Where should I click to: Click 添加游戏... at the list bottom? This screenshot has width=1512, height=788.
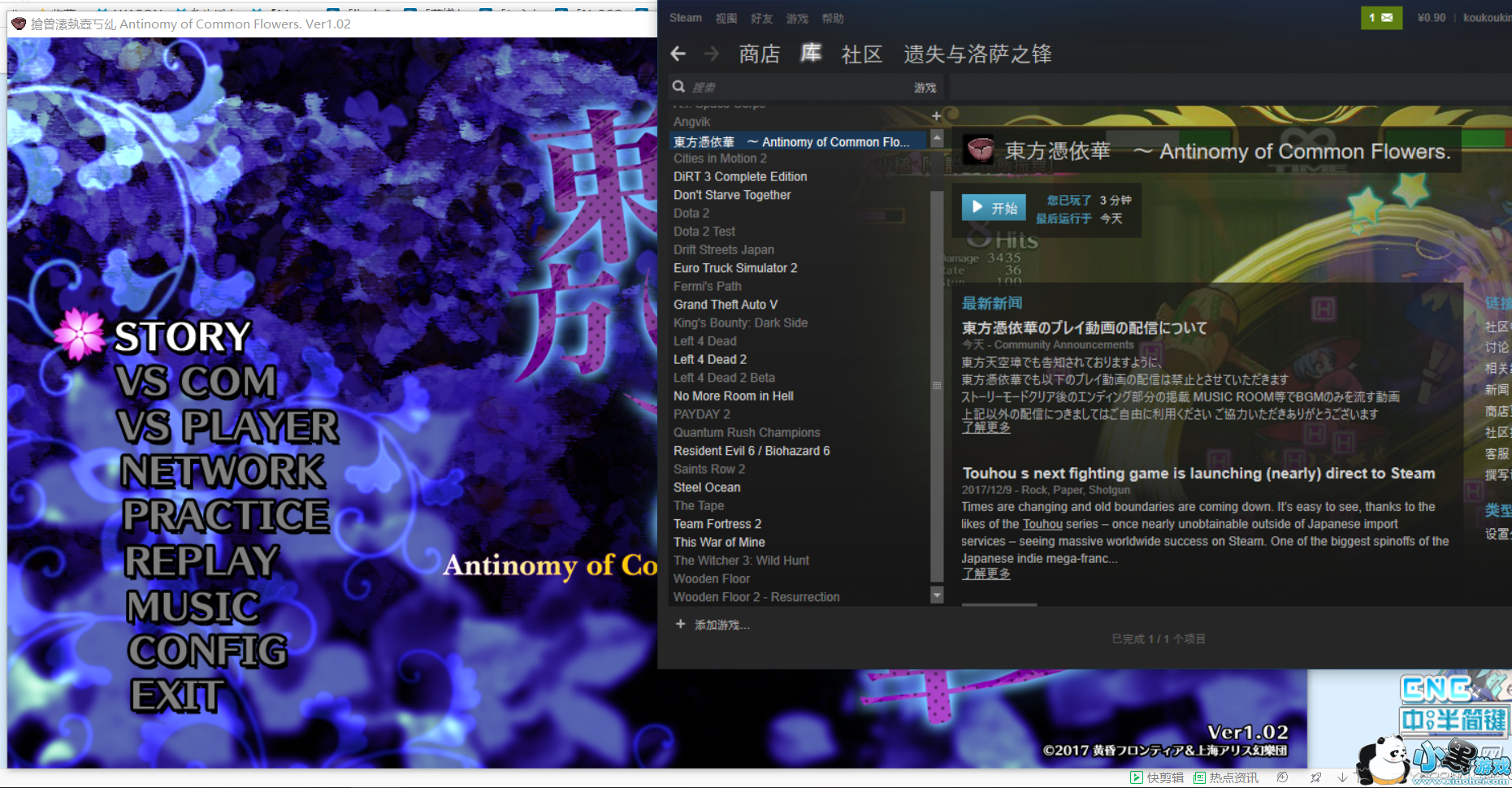tap(721, 625)
